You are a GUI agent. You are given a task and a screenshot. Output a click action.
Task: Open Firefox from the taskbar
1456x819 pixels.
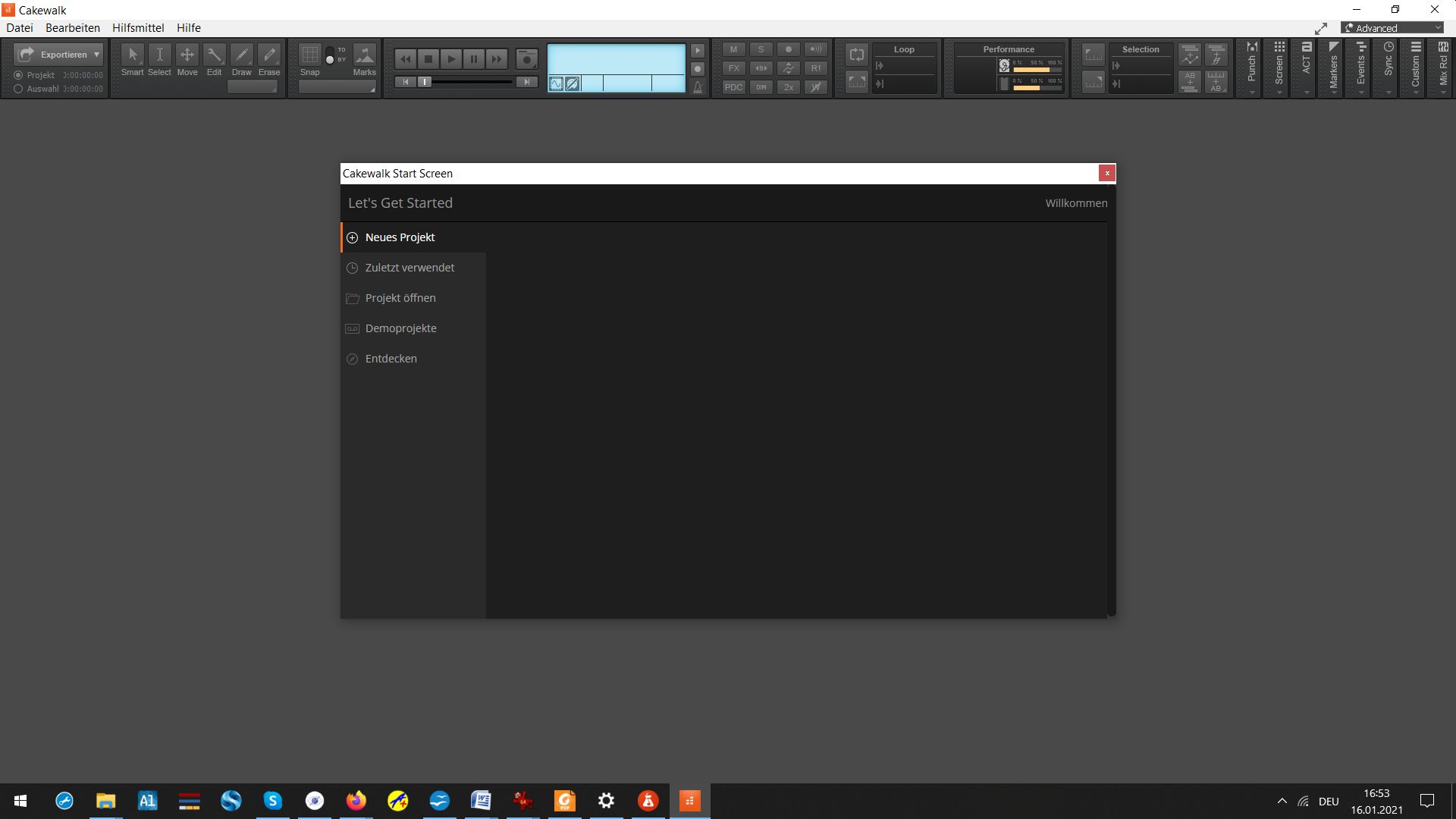coord(356,801)
